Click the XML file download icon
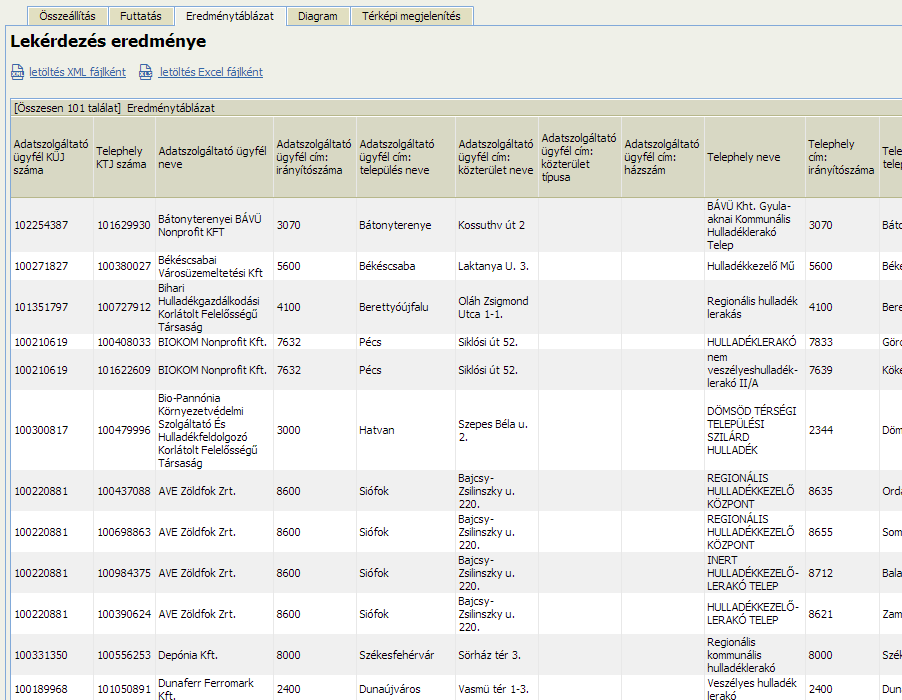Viewport: 902px width, 700px height. point(17,72)
